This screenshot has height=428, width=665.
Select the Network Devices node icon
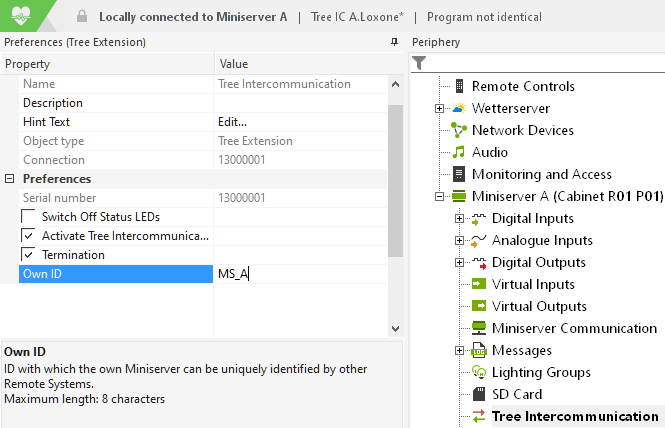(x=459, y=130)
